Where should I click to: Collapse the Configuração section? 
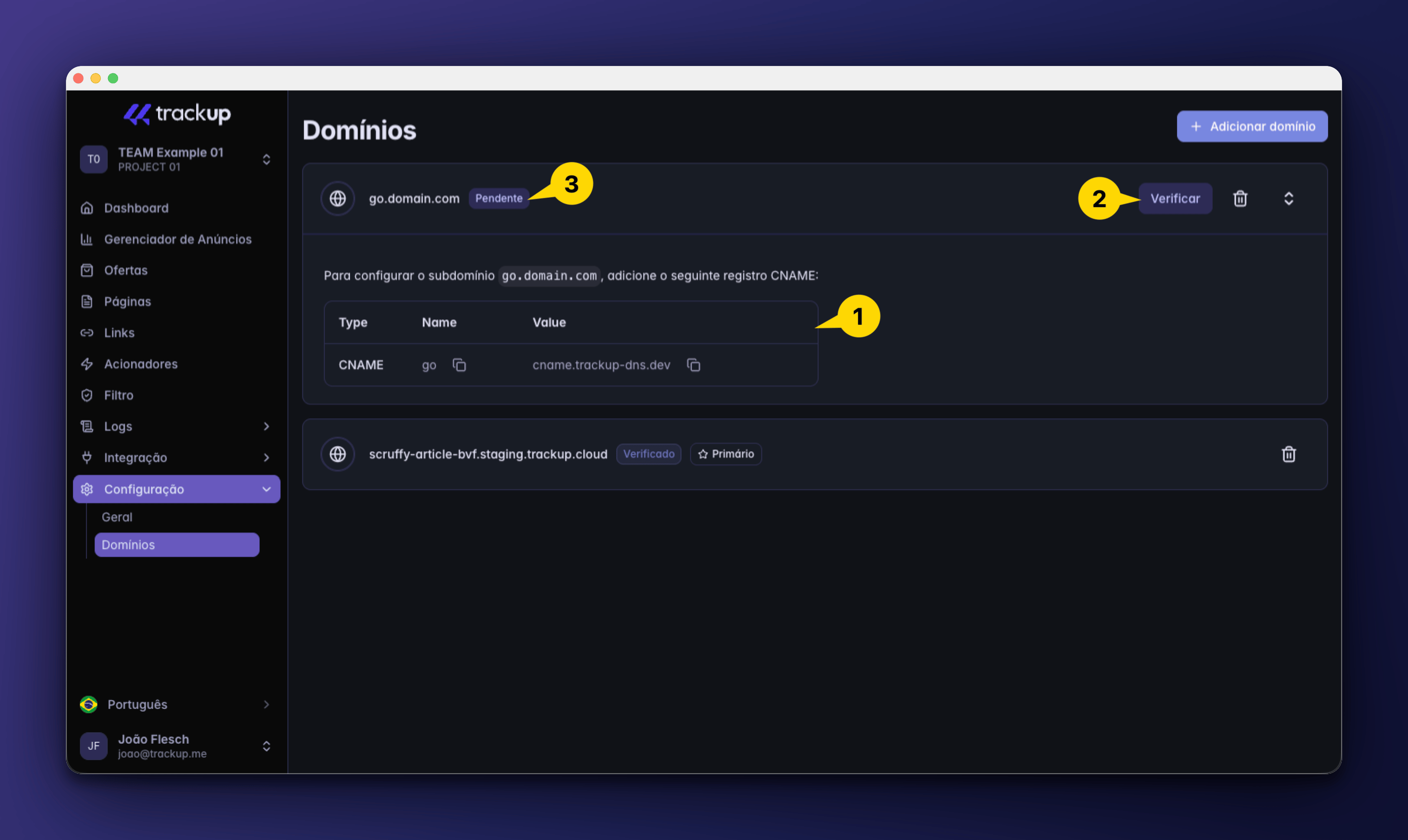click(x=266, y=489)
